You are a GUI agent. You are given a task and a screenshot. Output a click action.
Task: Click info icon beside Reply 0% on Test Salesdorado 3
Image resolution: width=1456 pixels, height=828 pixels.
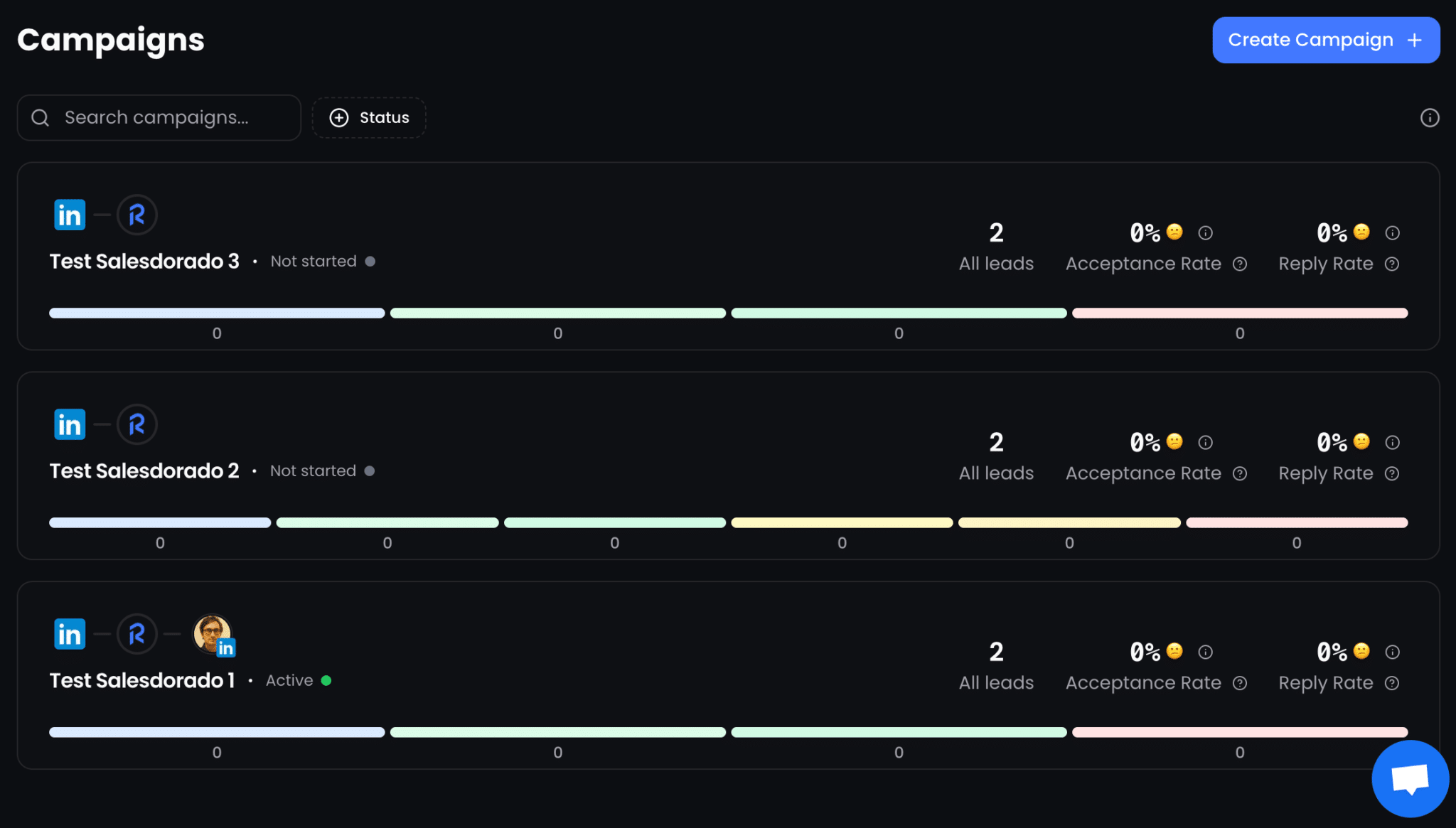coord(1392,232)
